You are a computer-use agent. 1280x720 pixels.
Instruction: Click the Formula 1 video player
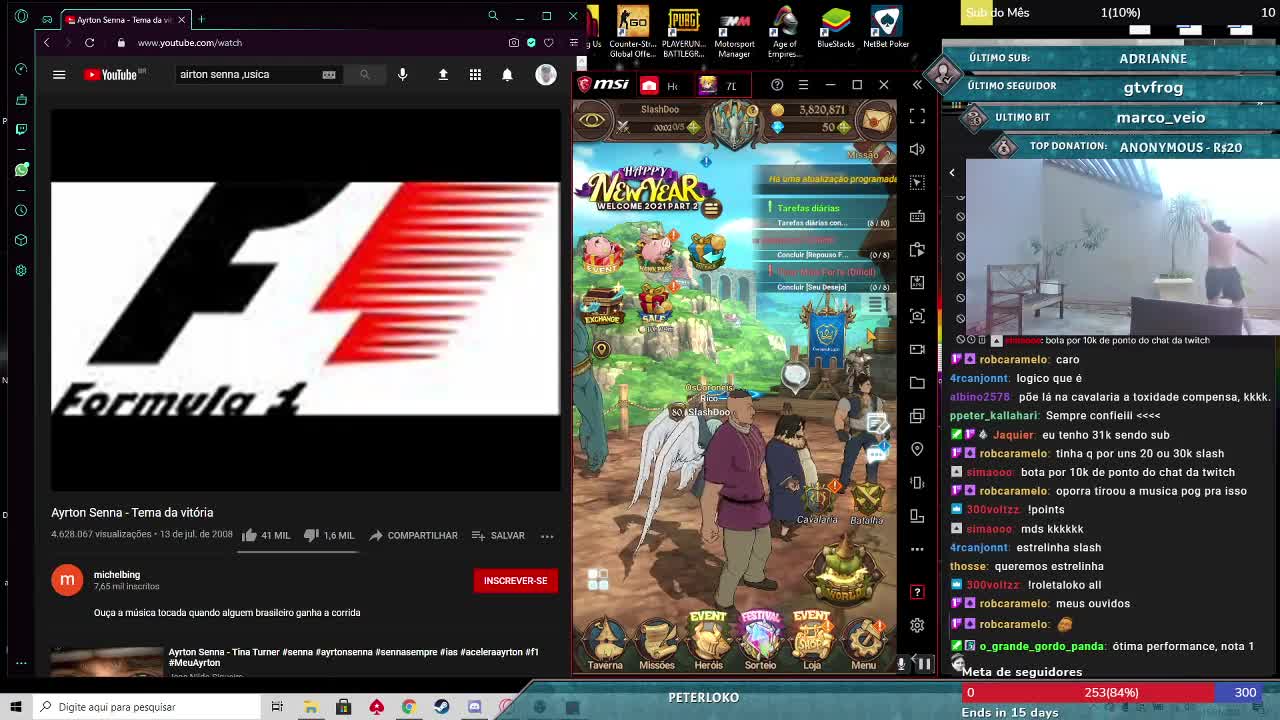[306, 298]
